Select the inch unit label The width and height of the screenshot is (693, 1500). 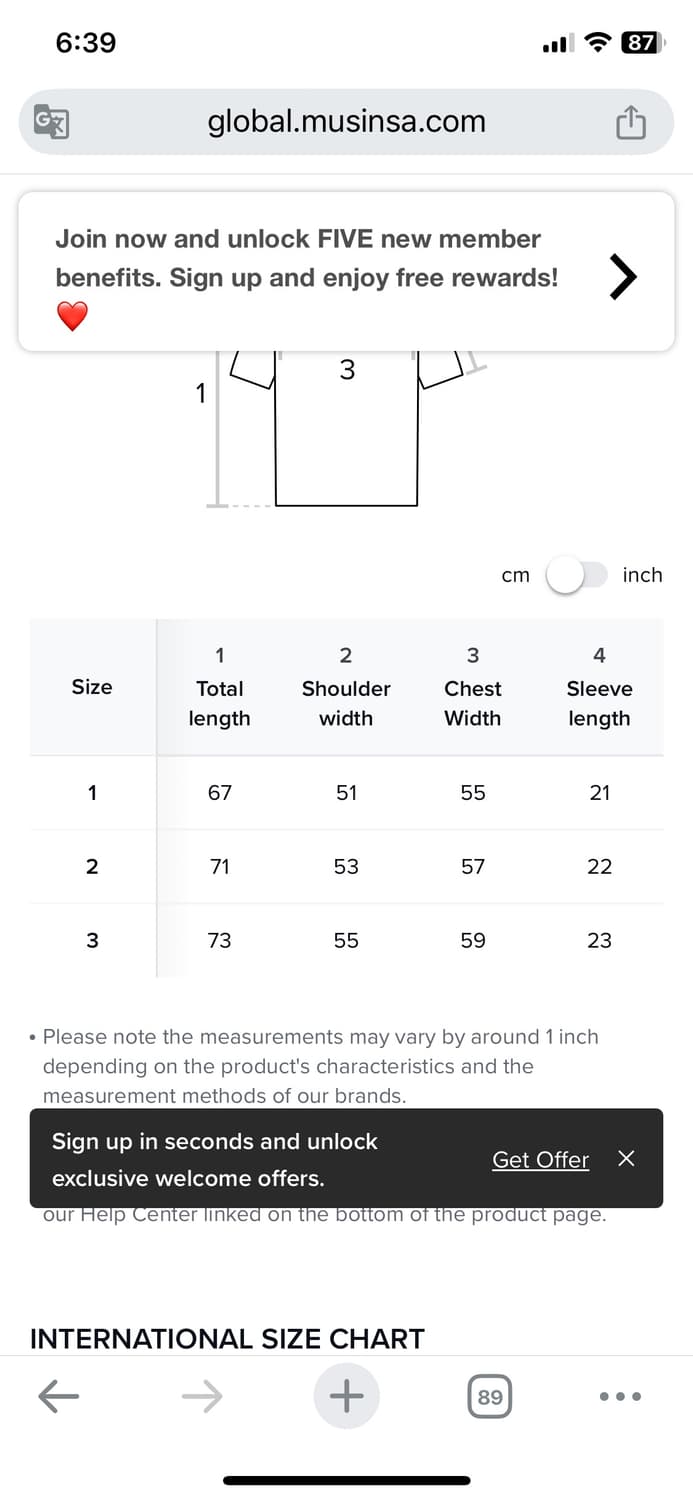tap(642, 575)
